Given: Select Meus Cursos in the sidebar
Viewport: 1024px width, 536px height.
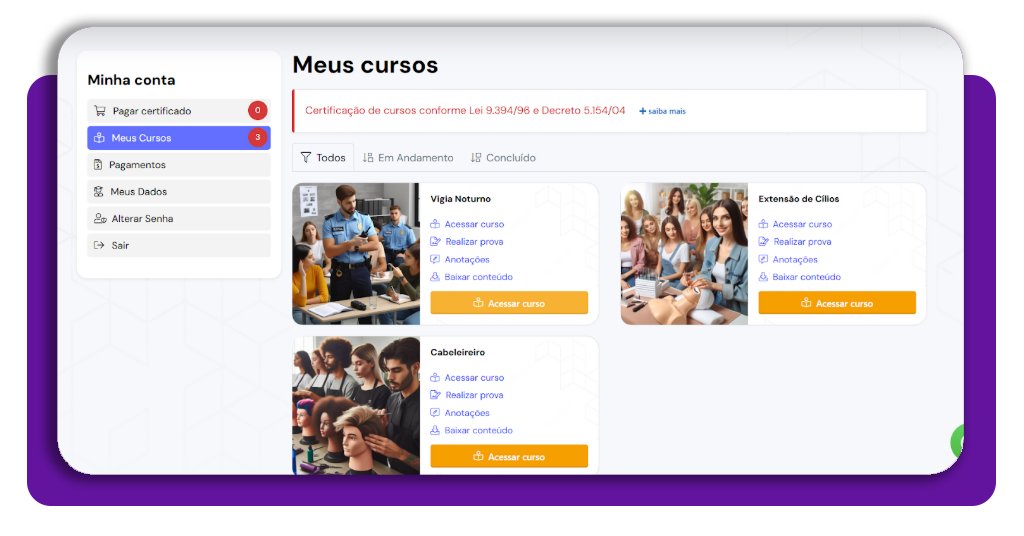Looking at the screenshot, I should (178, 138).
